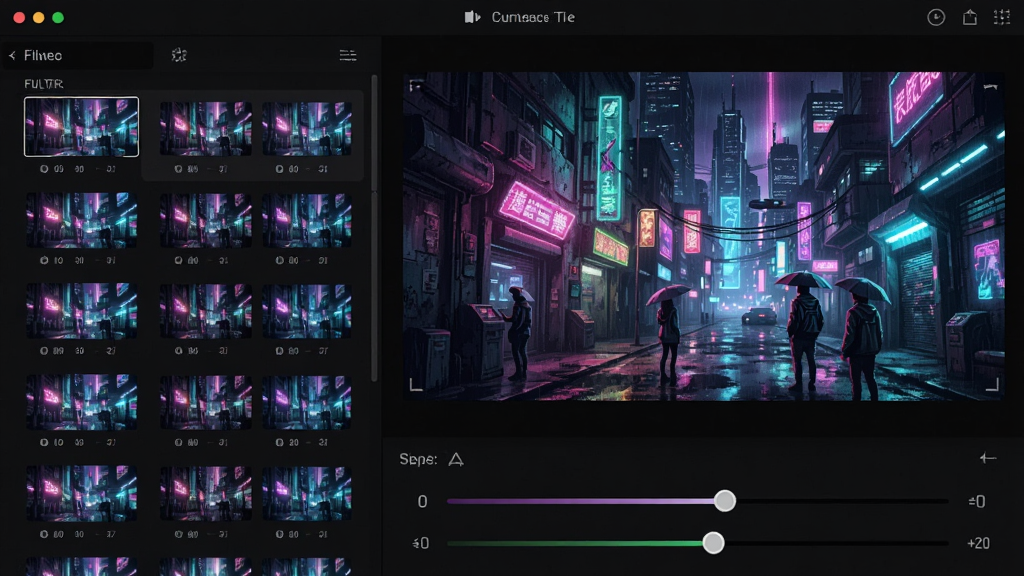1024x576 pixels.
Task: Click the triangle icon next to Sepe label
Action: pyautogui.click(x=456, y=460)
